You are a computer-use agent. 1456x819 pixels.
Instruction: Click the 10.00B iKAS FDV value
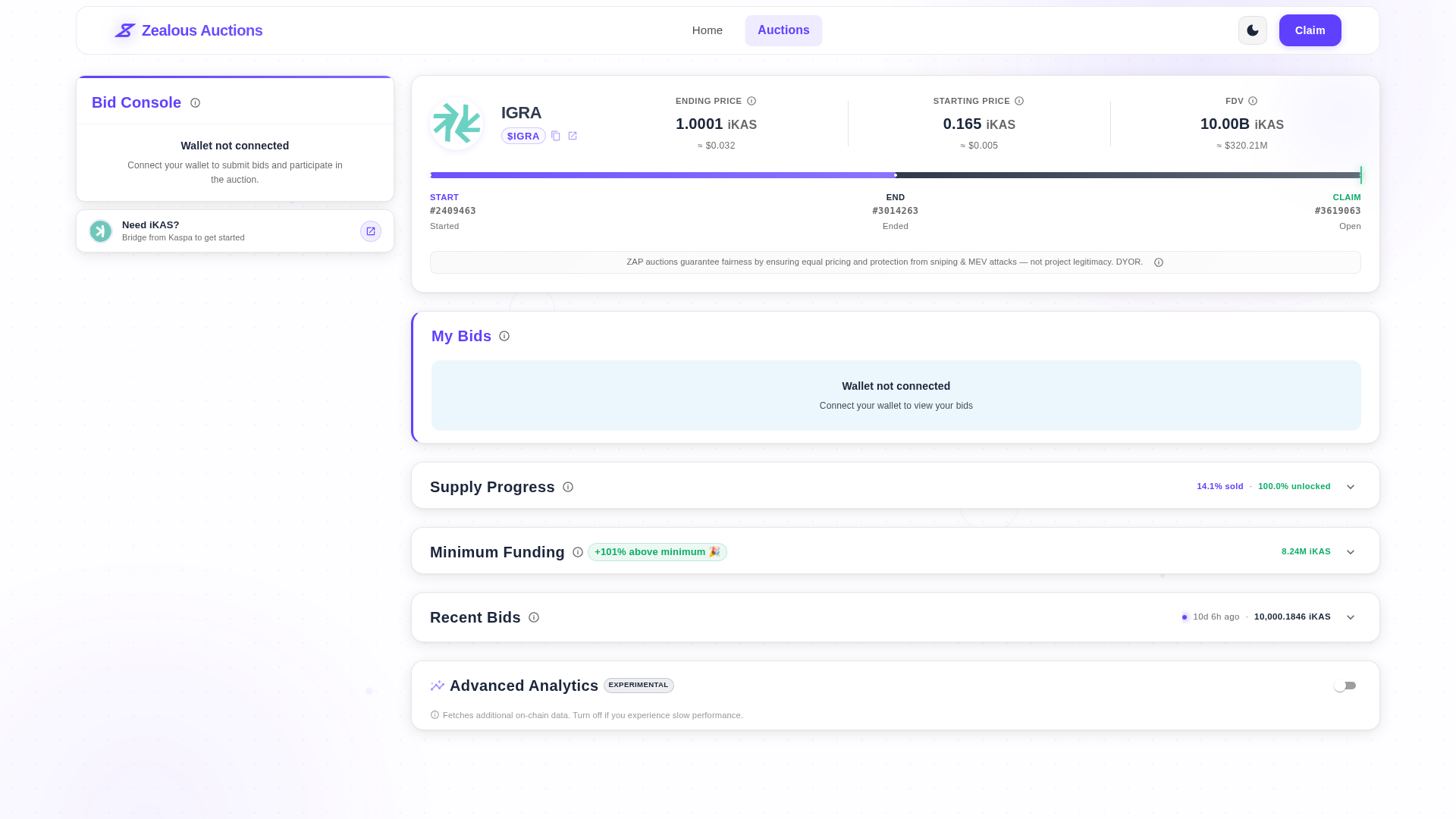[x=1241, y=124]
